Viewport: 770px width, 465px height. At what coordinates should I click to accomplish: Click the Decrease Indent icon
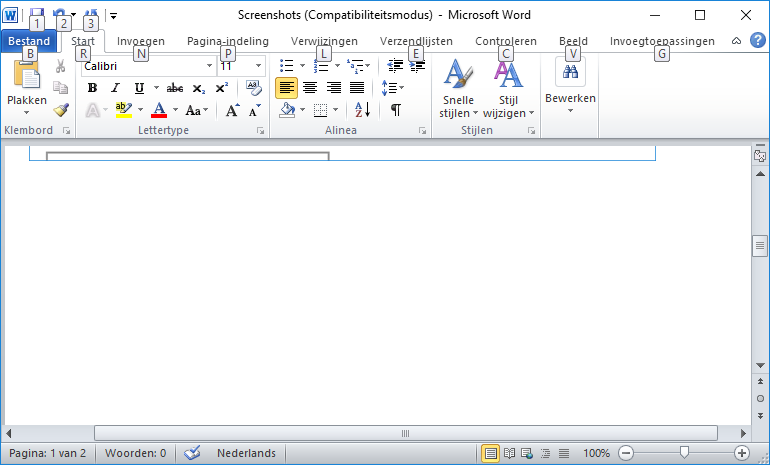tap(395, 66)
